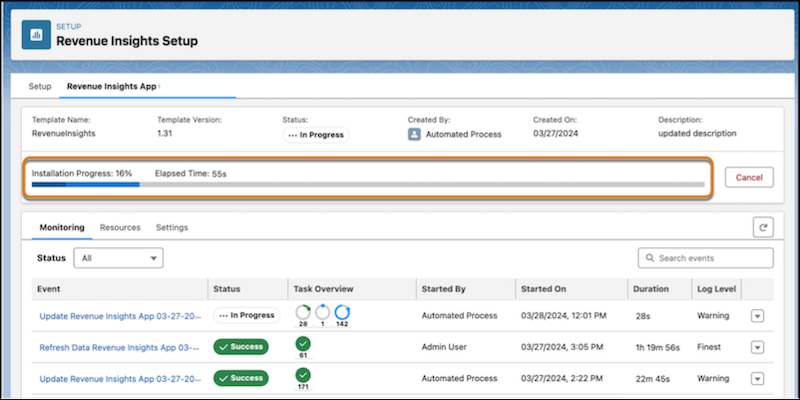Viewport: 800px width, 400px height.
Task: Click the Success badge in the 2:22 PM row
Action: click(241, 379)
